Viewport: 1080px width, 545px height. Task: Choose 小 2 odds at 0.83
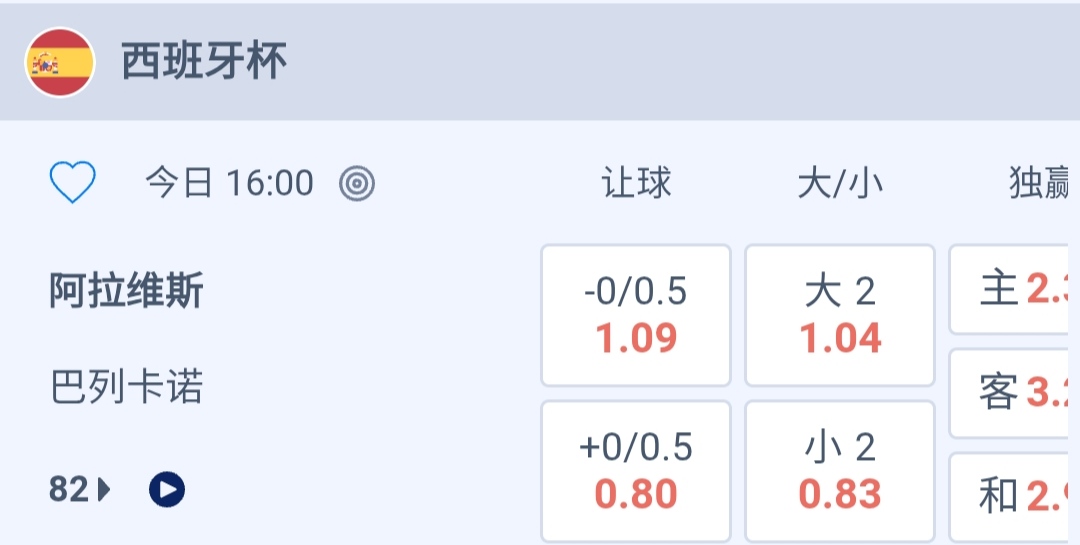[840, 471]
